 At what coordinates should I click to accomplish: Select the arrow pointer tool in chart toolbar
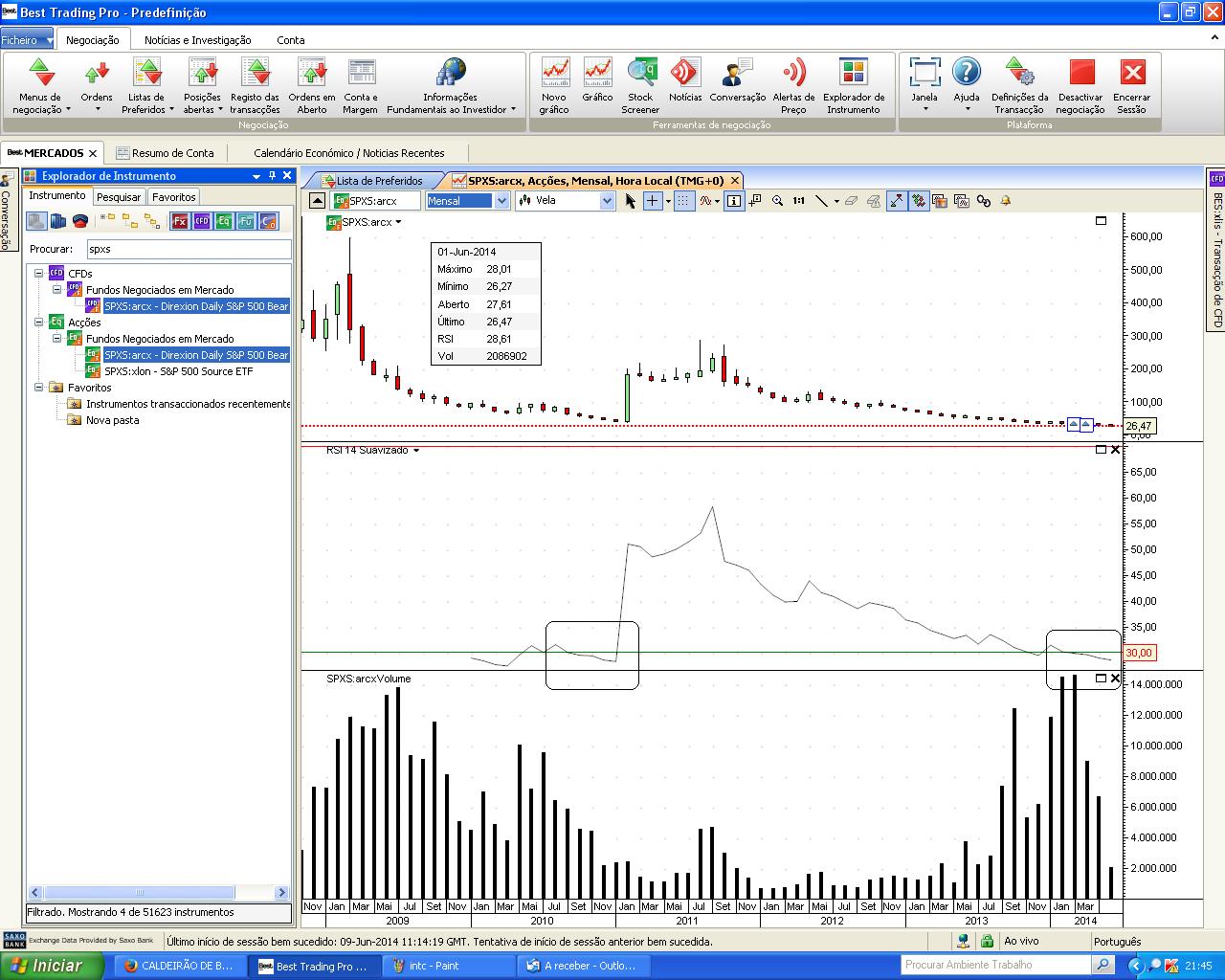click(x=630, y=201)
